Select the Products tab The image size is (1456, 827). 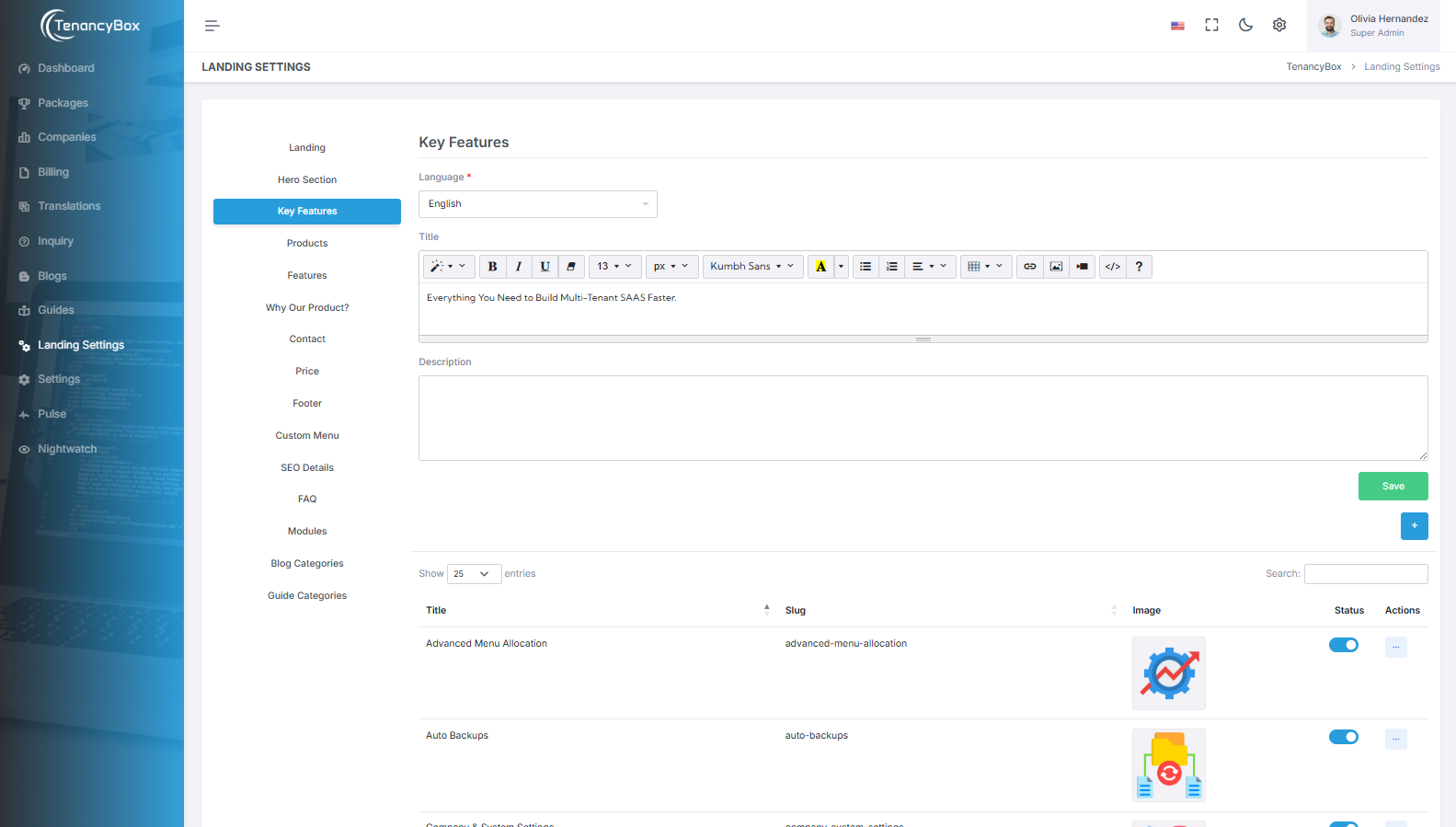307,244
